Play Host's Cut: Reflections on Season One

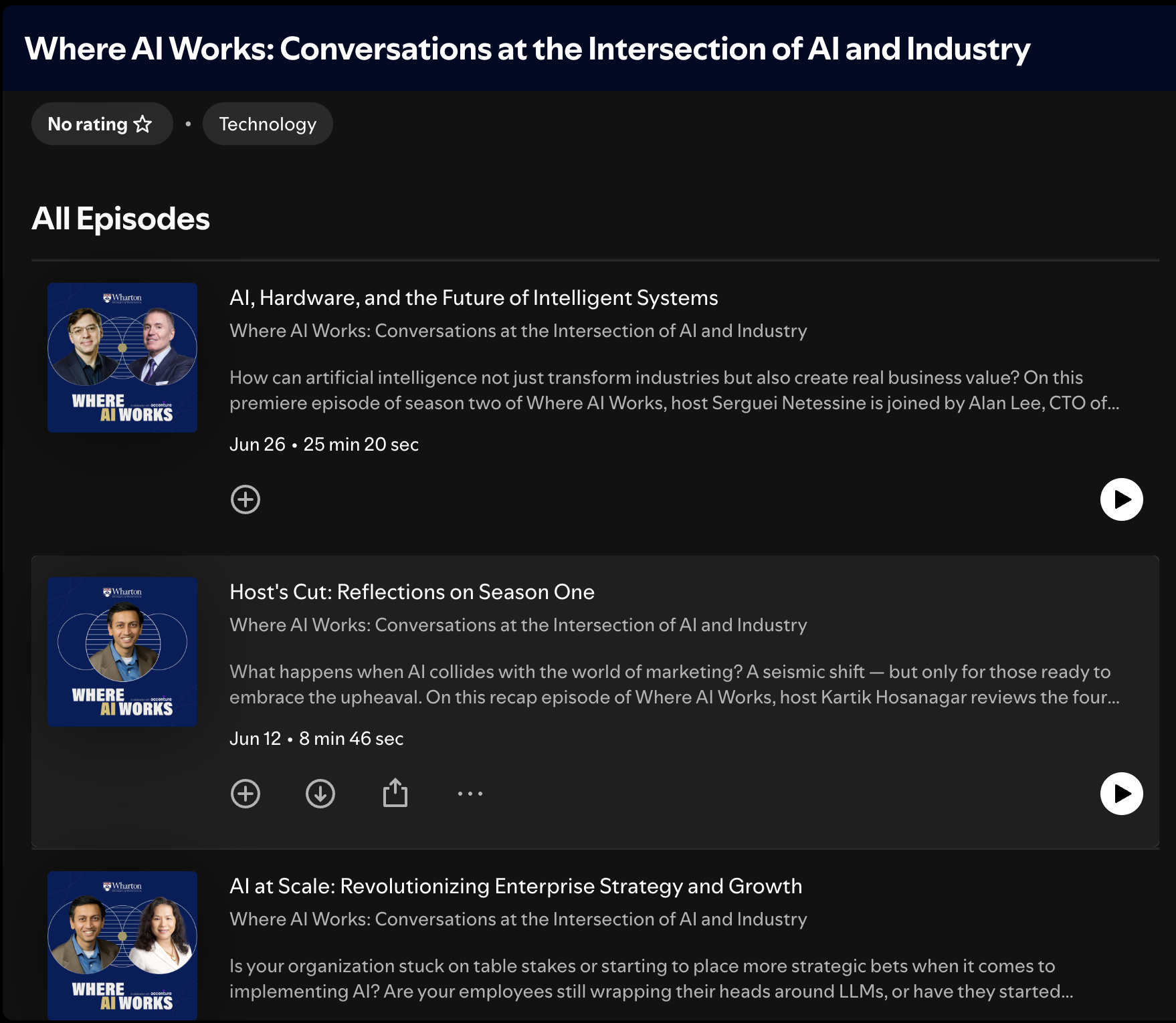click(x=1121, y=794)
